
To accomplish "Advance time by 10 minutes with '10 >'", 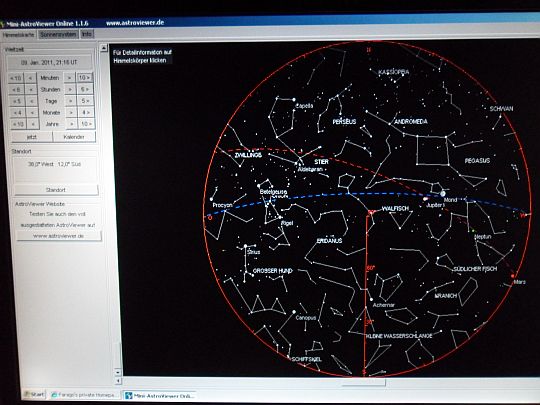I will tap(84, 77).
